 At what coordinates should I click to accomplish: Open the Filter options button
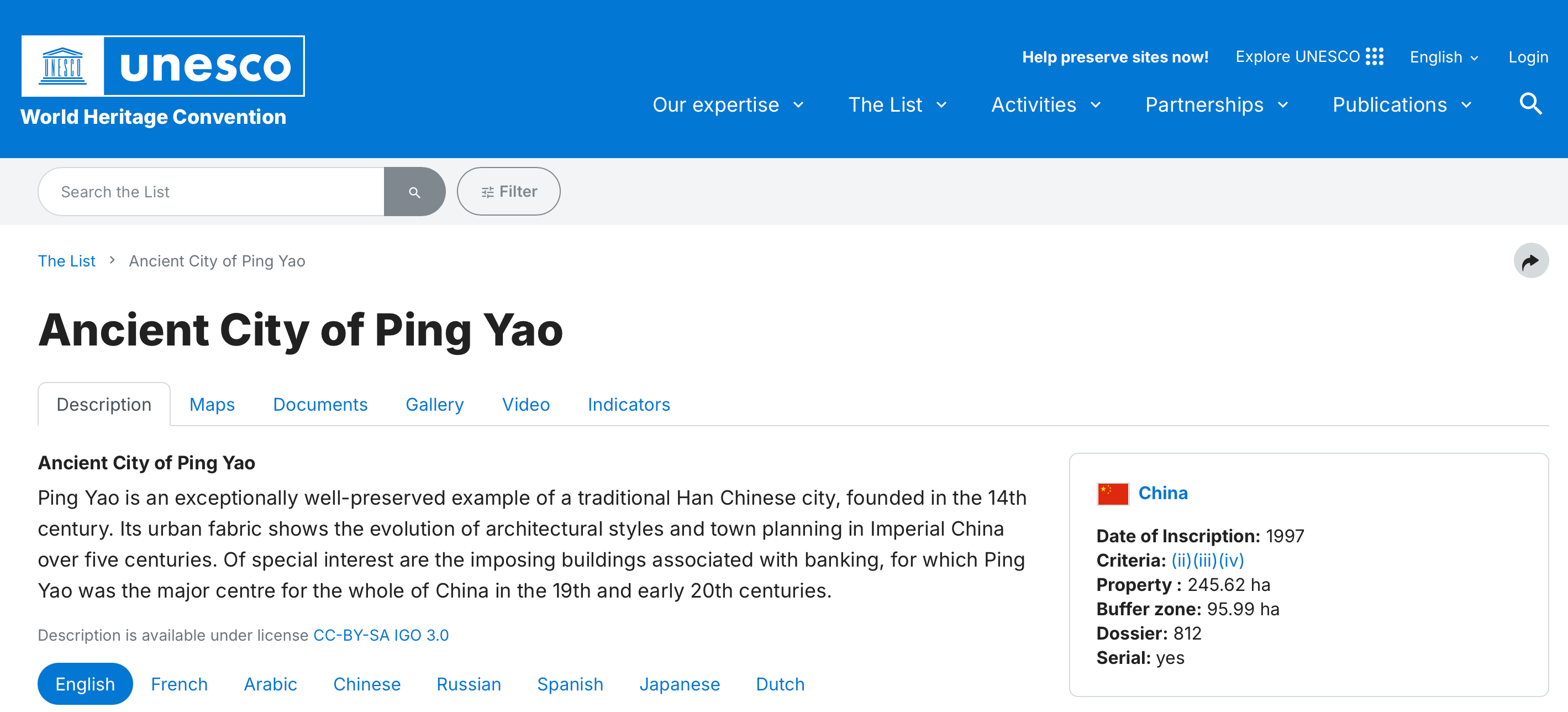(508, 192)
